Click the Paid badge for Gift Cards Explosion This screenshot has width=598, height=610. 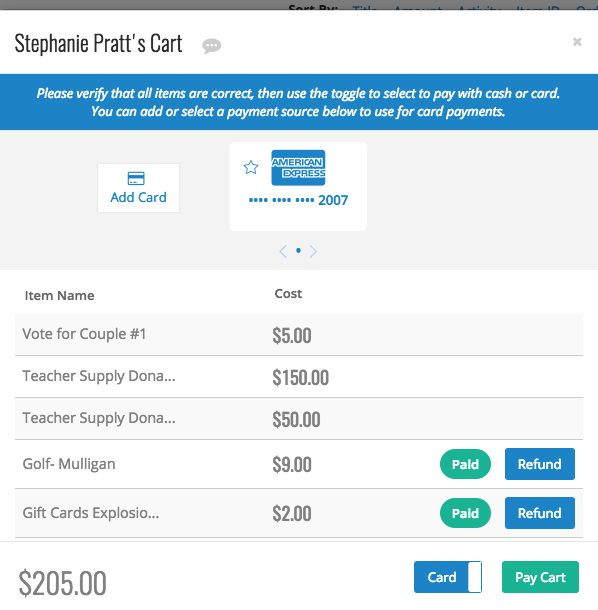(x=465, y=513)
